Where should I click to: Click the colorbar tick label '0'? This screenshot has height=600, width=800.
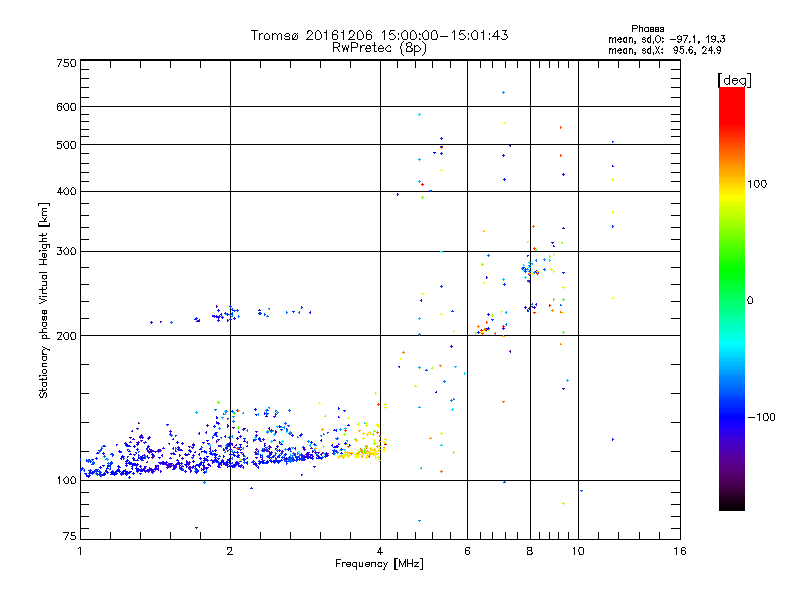(750, 301)
